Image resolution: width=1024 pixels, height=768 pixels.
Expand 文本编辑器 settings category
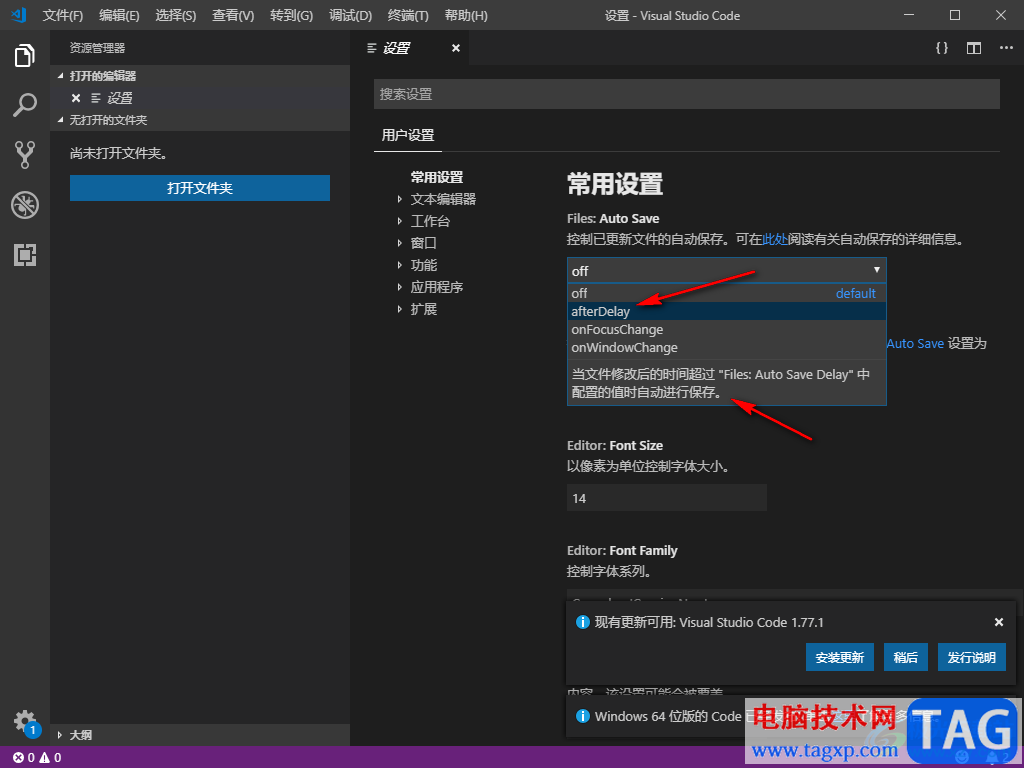click(443, 199)
